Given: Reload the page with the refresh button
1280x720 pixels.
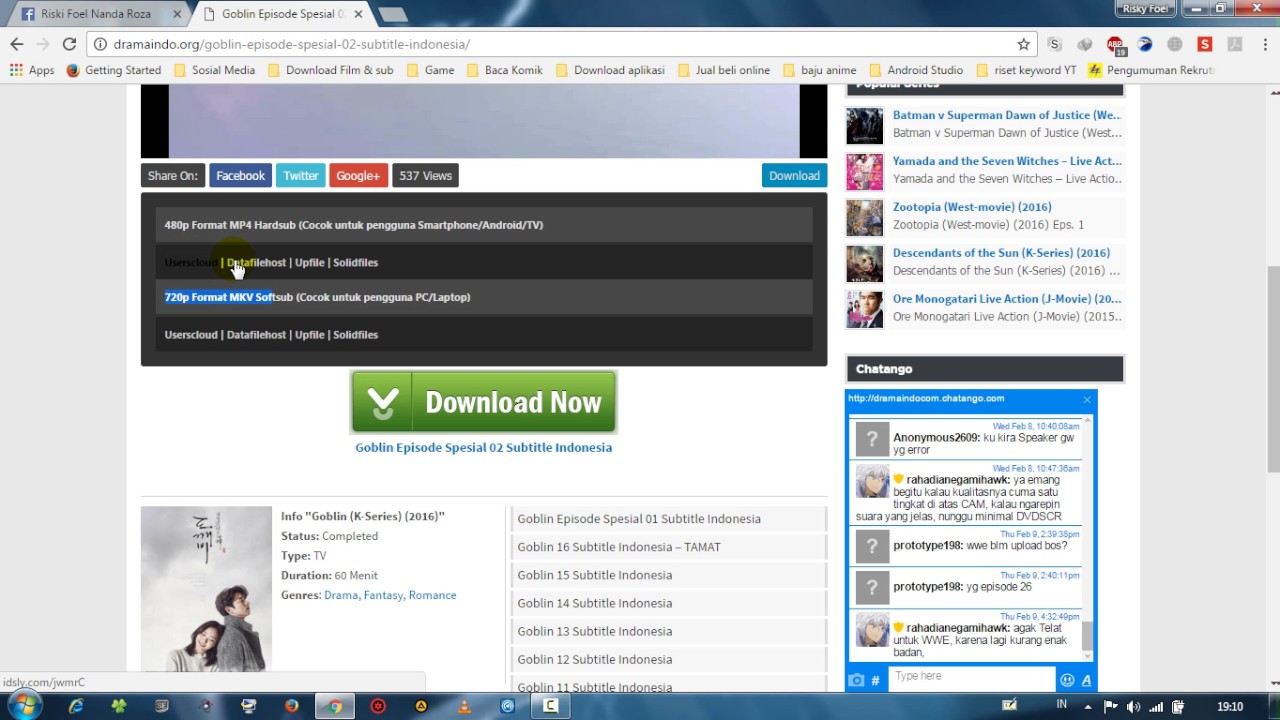Looking at the screenshot, I should (69, 44).
